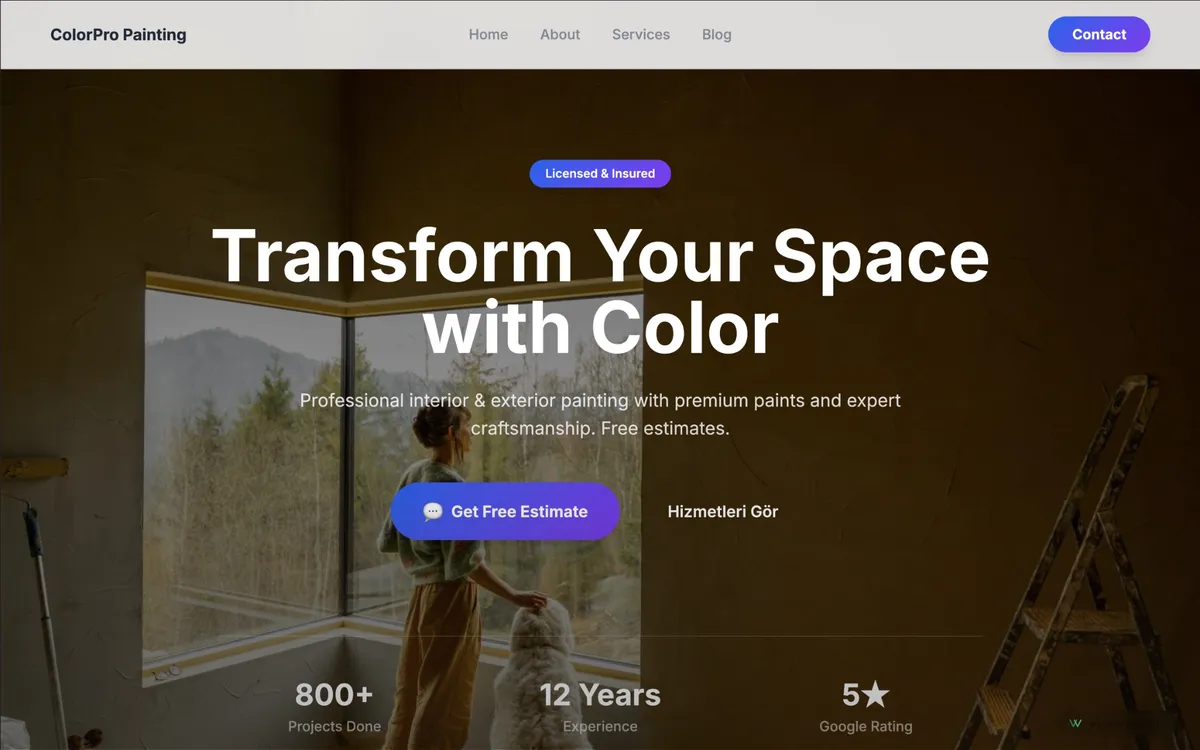Click the green W badge icon
Viewport: 1200px width, 750px height.
[1076, 723]
